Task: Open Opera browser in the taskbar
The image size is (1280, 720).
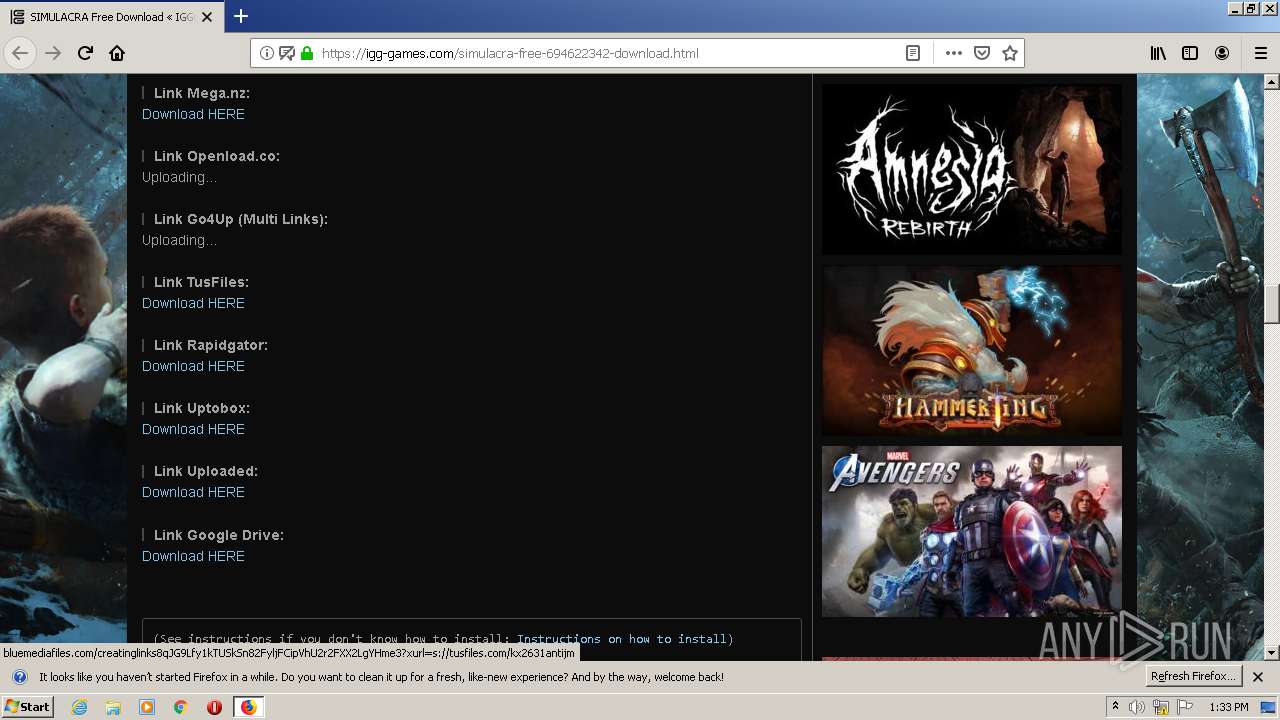Action: [214, 707]
